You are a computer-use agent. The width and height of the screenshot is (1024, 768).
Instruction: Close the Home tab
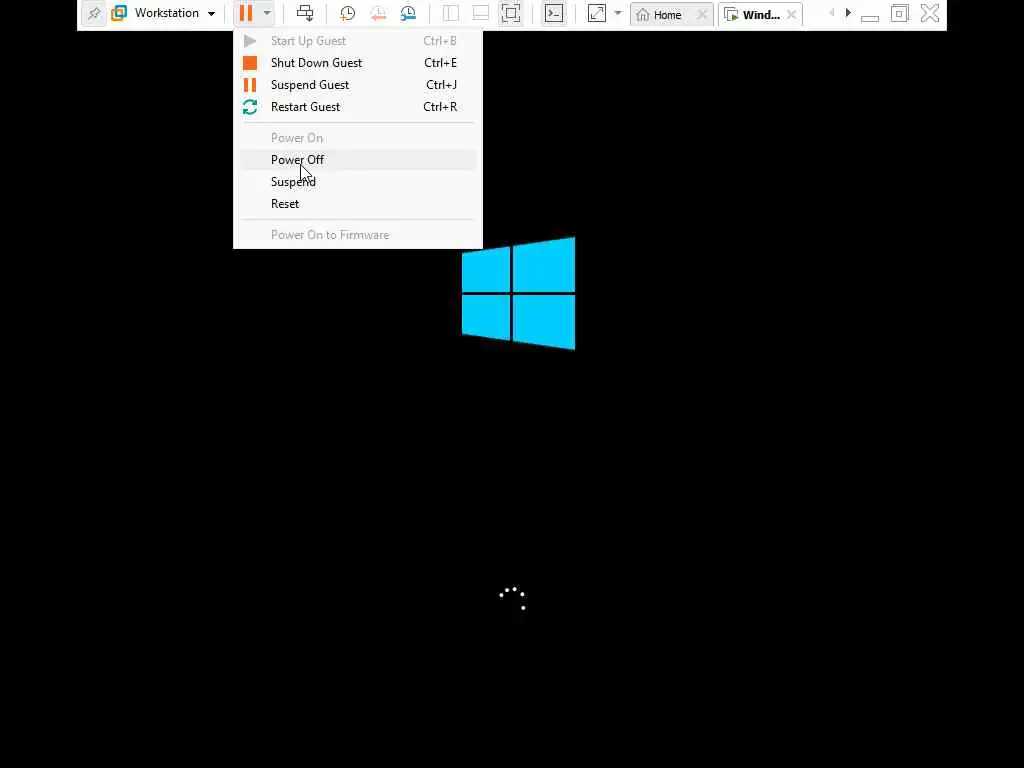click(702, 14)
